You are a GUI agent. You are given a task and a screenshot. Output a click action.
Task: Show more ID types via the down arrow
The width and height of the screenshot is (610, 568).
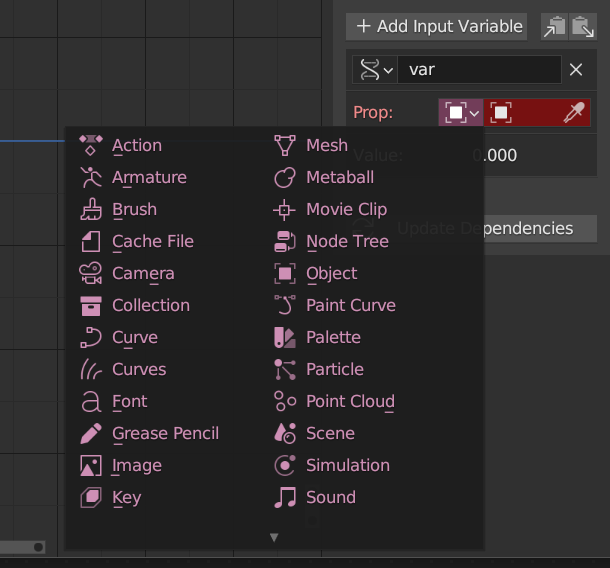click(274, 537)
